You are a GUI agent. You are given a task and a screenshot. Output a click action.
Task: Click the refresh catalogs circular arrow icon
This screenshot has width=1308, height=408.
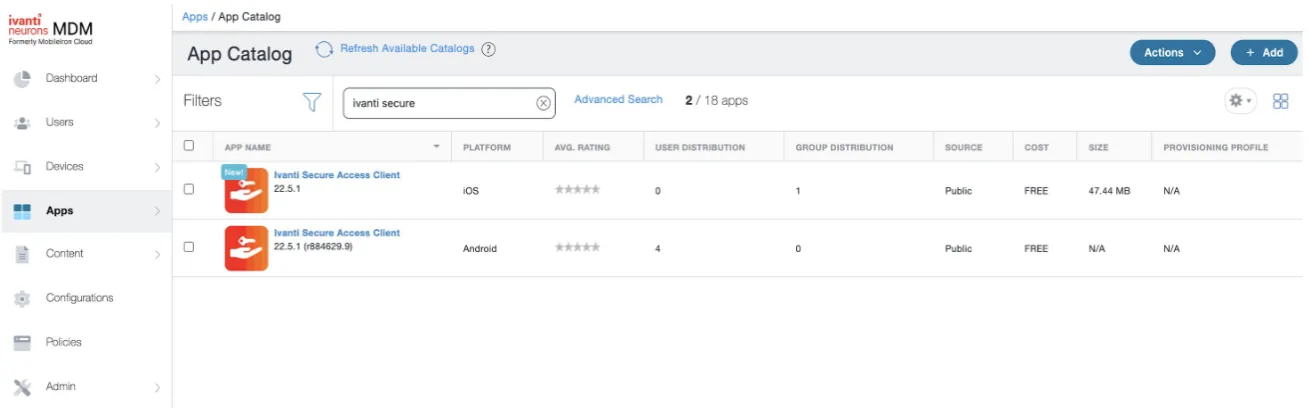324,49
